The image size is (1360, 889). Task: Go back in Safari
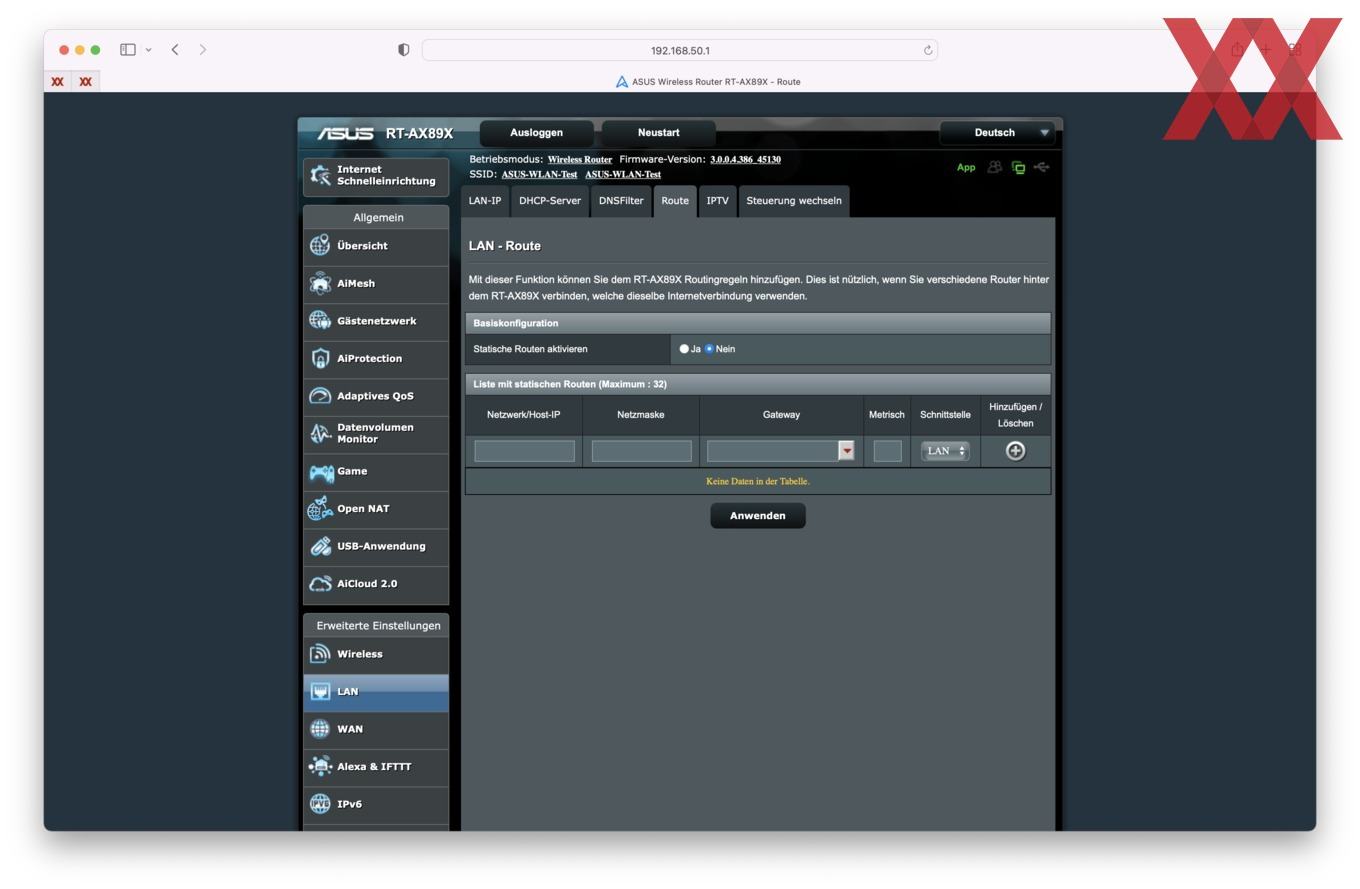pyautogui.click(x=175, y=49)
